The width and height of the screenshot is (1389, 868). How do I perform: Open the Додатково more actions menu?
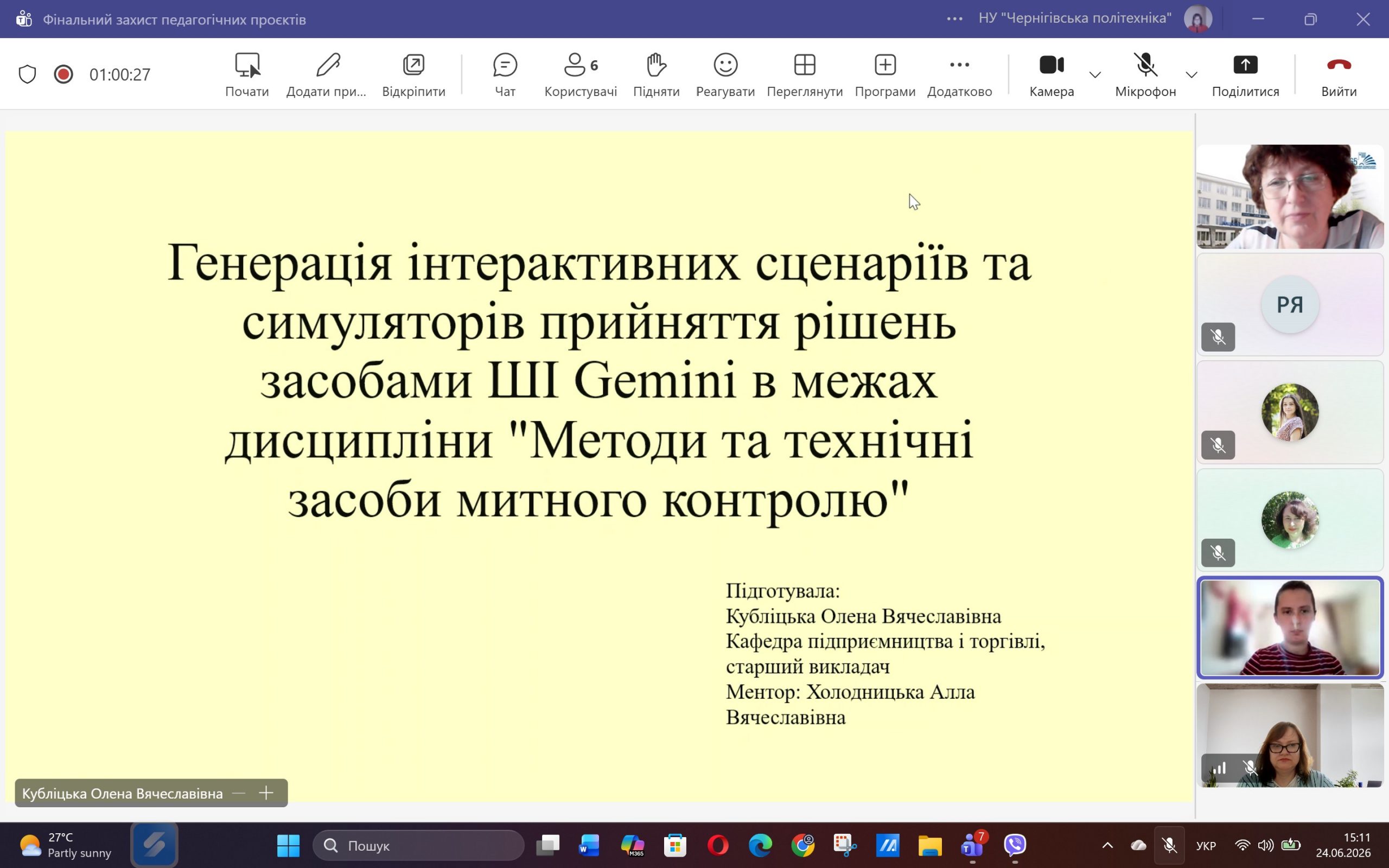tap(960, 75)
